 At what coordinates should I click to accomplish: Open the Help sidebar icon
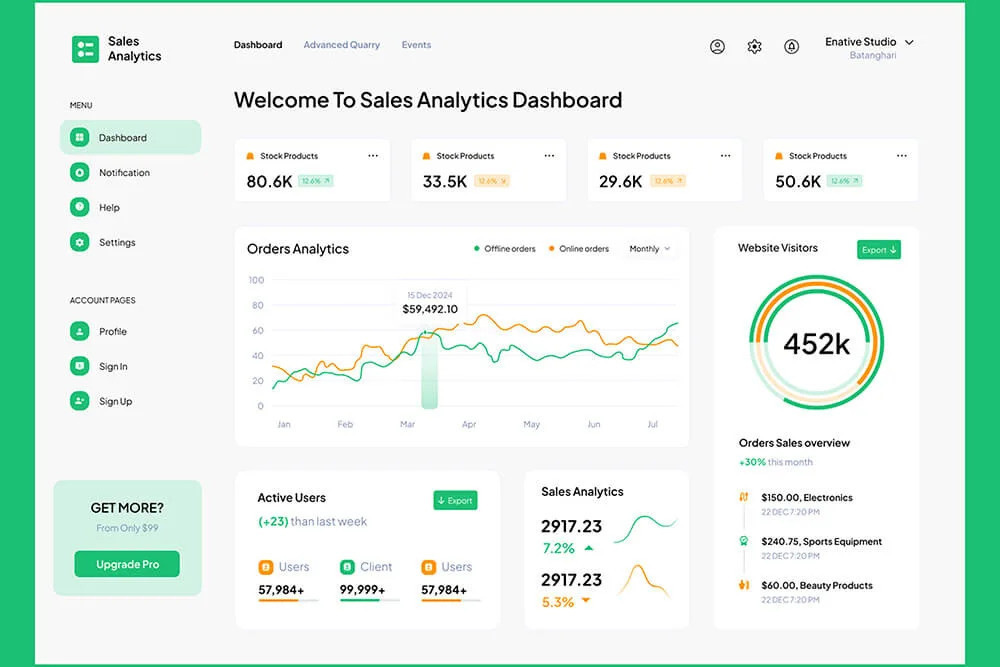pos(80,207)
